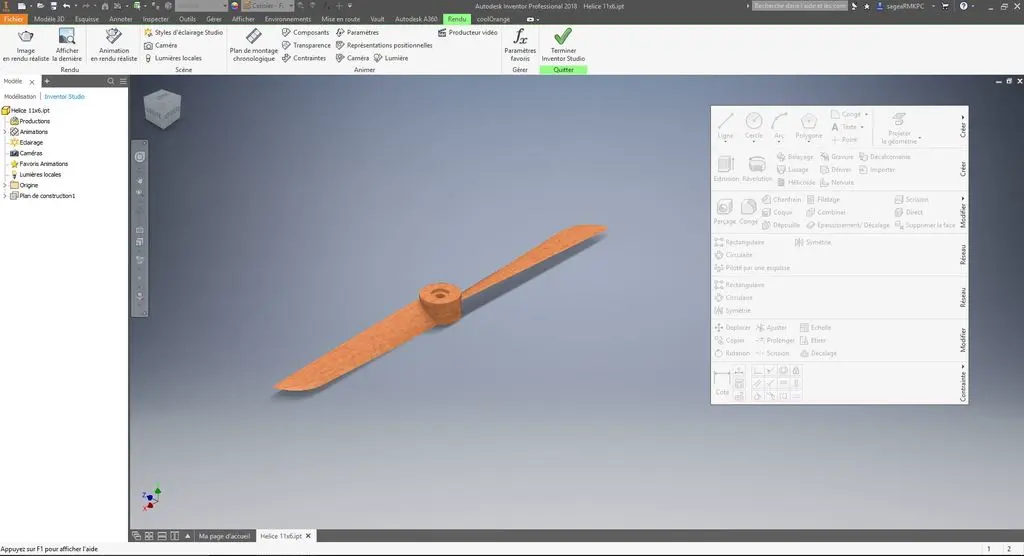
Task: Select the Modélisation browser view
Action: click(20, 97)
